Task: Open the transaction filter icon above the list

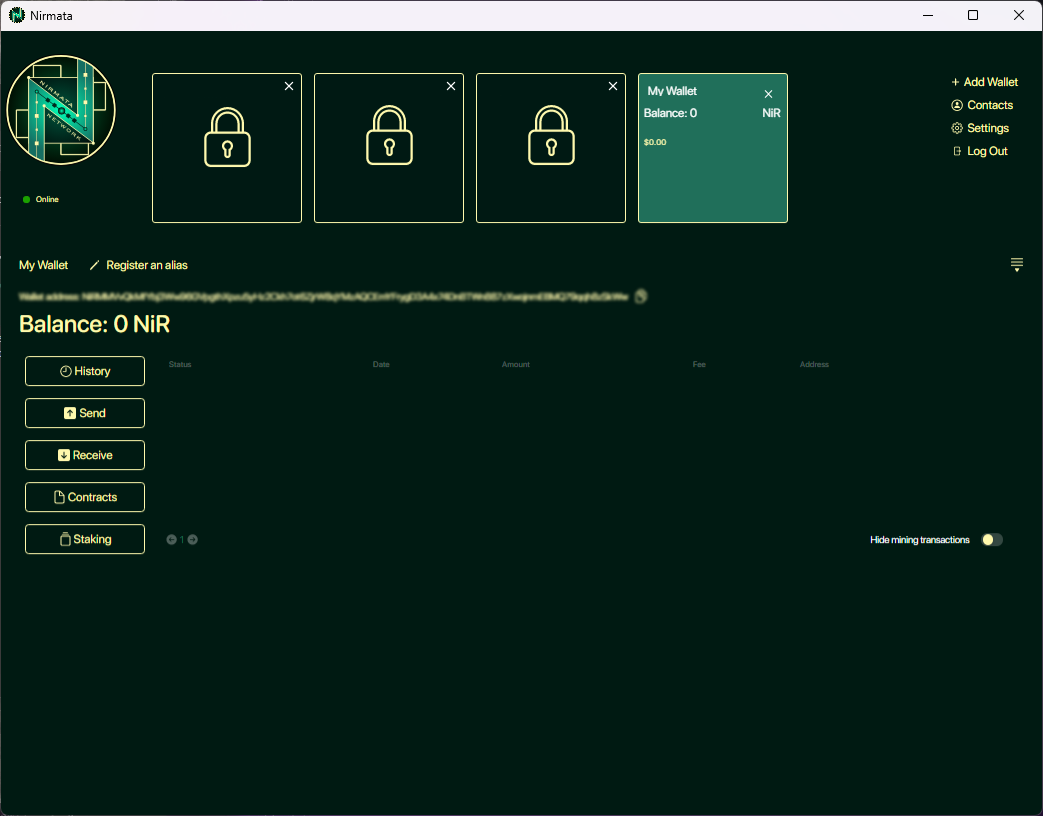Action: click(x=1017, y=264)
